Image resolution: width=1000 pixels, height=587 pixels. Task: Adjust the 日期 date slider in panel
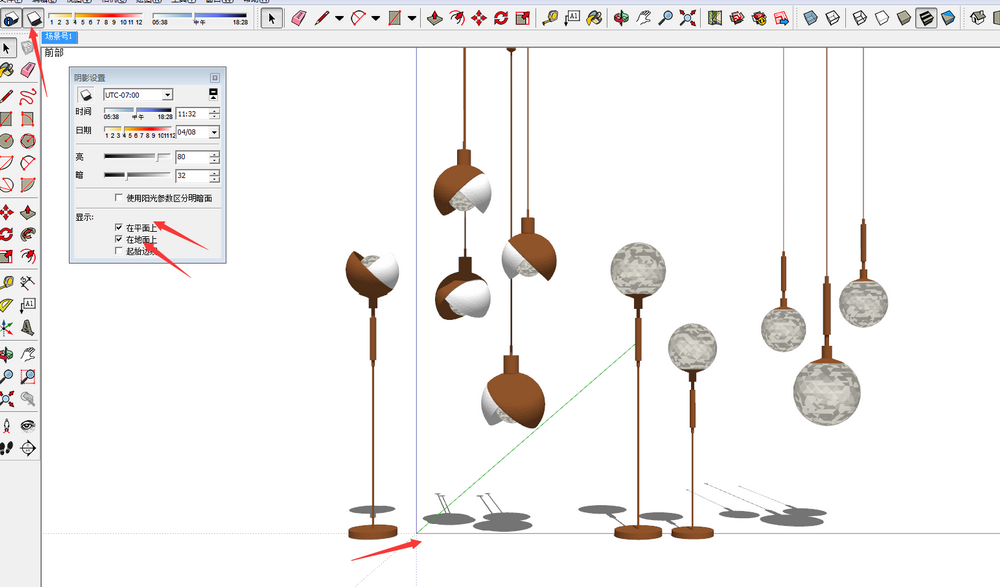[x=140, y=132]
